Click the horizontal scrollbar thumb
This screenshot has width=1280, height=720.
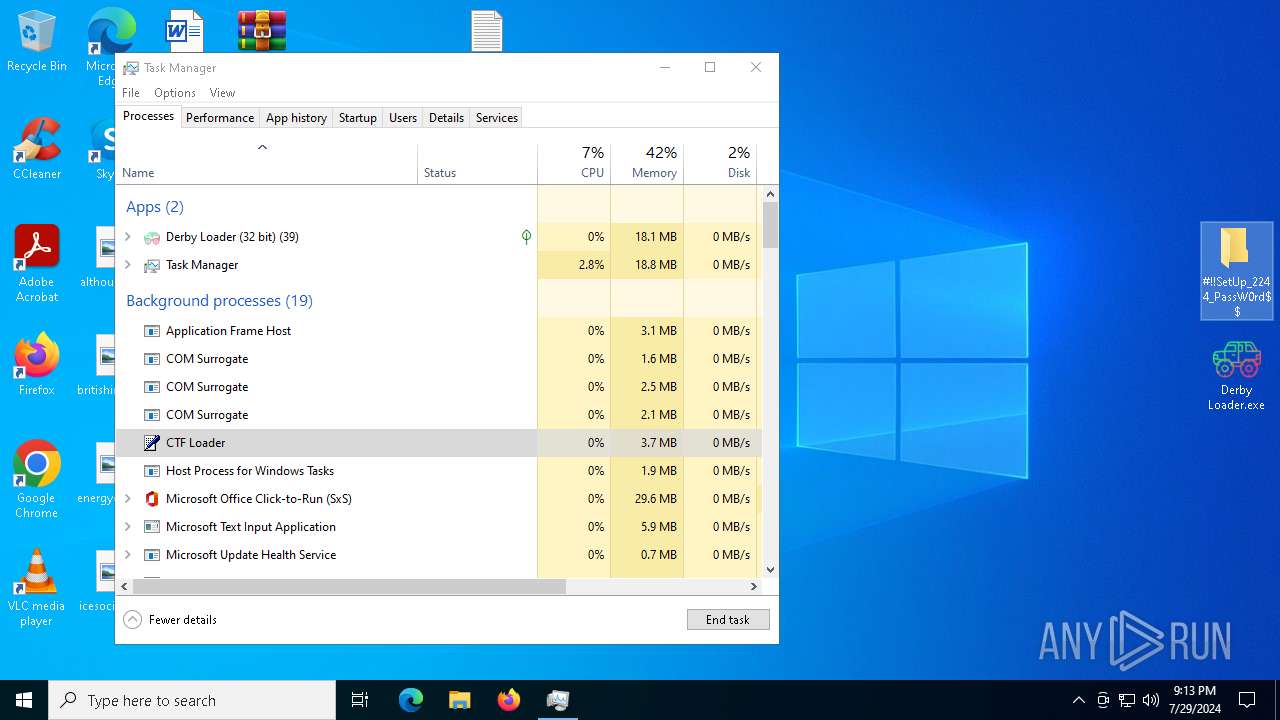tap(349, 587)
